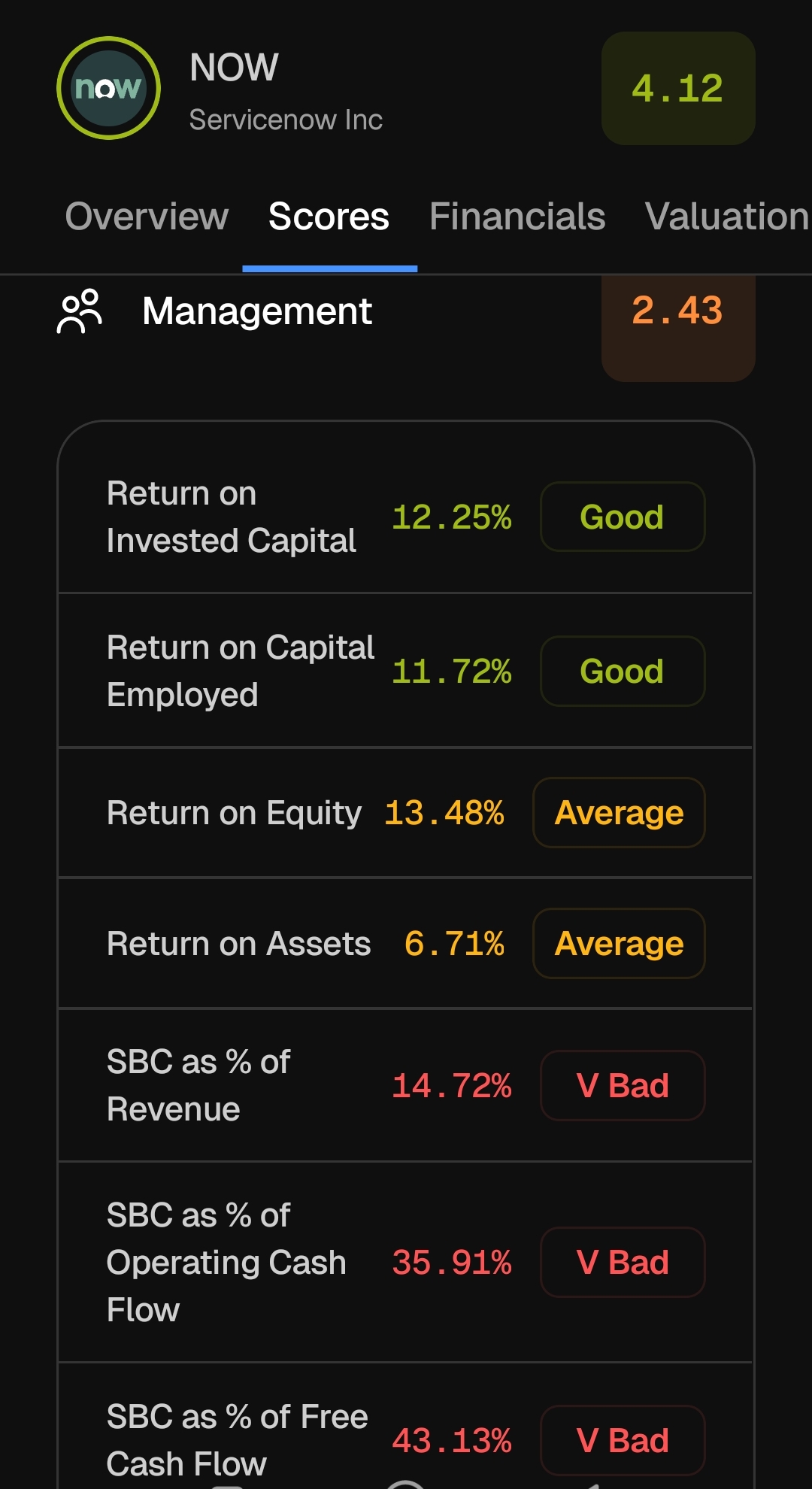Go to the Valuation tab
Screen dimensions: 812x1489
pos(727,217)
